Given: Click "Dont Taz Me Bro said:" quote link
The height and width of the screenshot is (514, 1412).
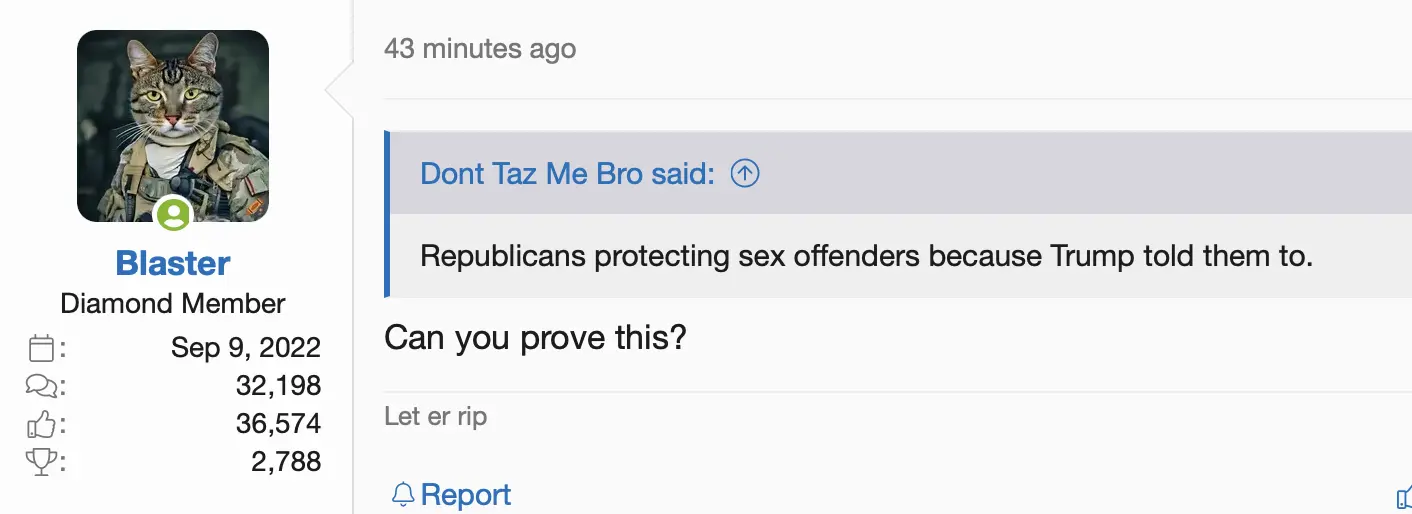Looking at the screenshot, I should tap(567, 174).
